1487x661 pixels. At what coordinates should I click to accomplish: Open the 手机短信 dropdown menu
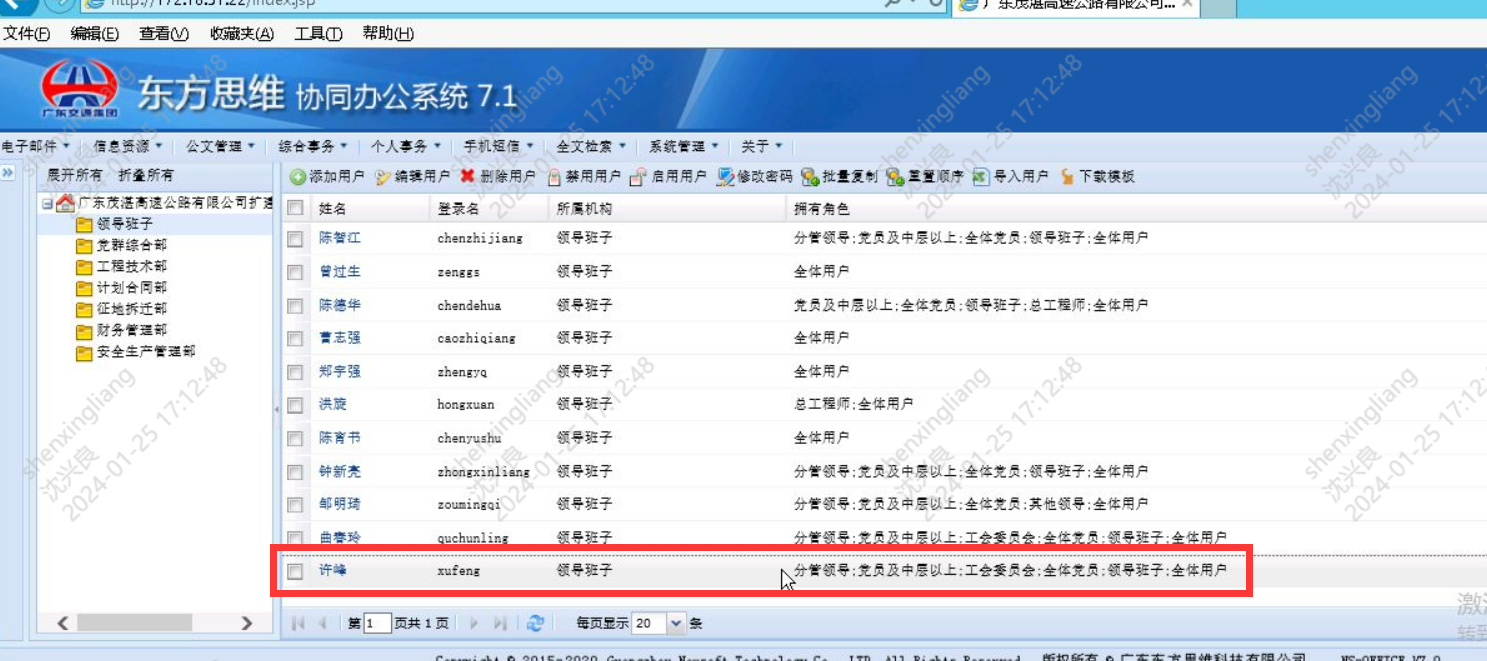point(498,146)
